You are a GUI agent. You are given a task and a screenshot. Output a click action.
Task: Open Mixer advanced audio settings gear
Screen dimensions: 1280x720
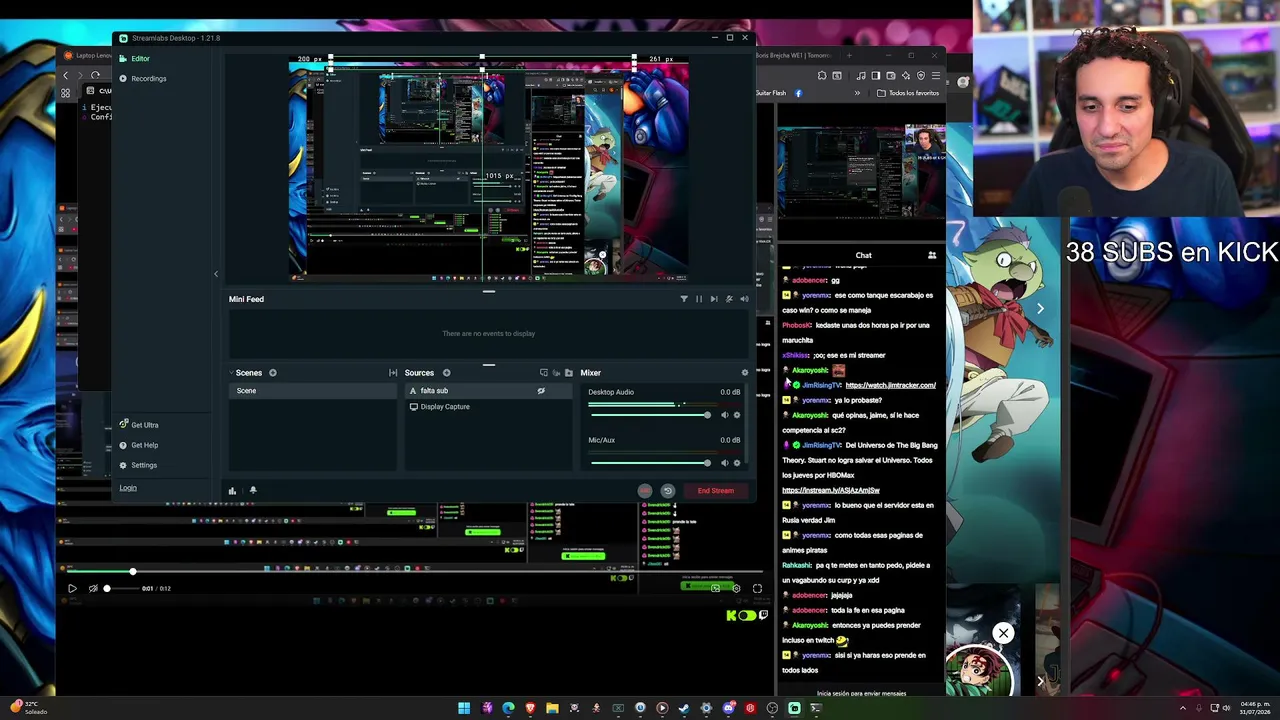click(x=744, y=373)
